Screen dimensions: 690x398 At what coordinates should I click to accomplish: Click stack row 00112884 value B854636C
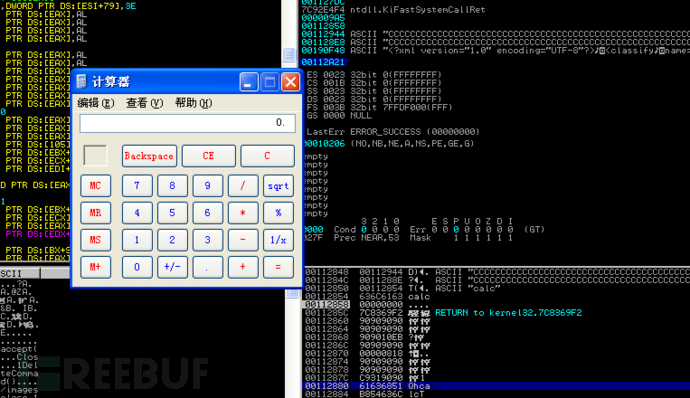pyautogui.click(x=381, y=394)
